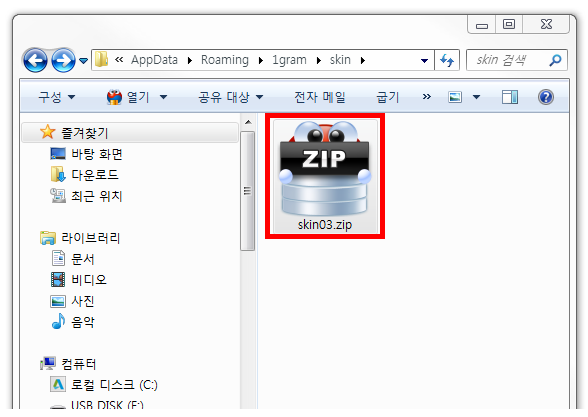Open recent pages dropdown beside Forward arrow
The height and width of the screenshot is (417, 588).
point(83,60)
